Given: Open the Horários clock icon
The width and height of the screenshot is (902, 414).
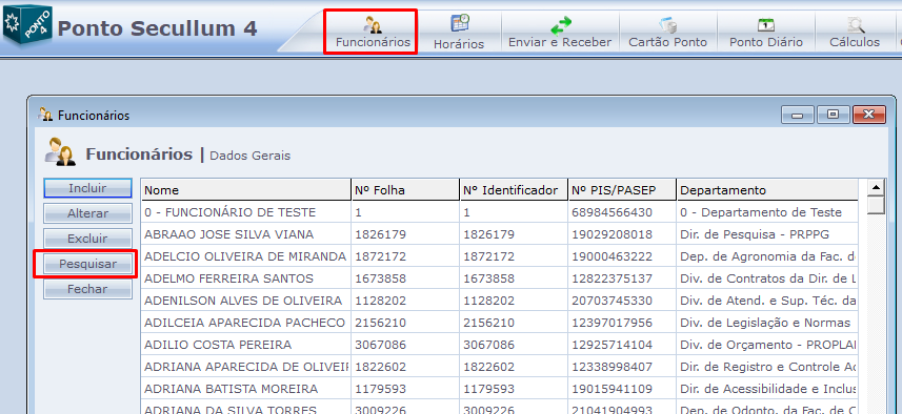Looking at the screenshot, I should coord(459,23).
